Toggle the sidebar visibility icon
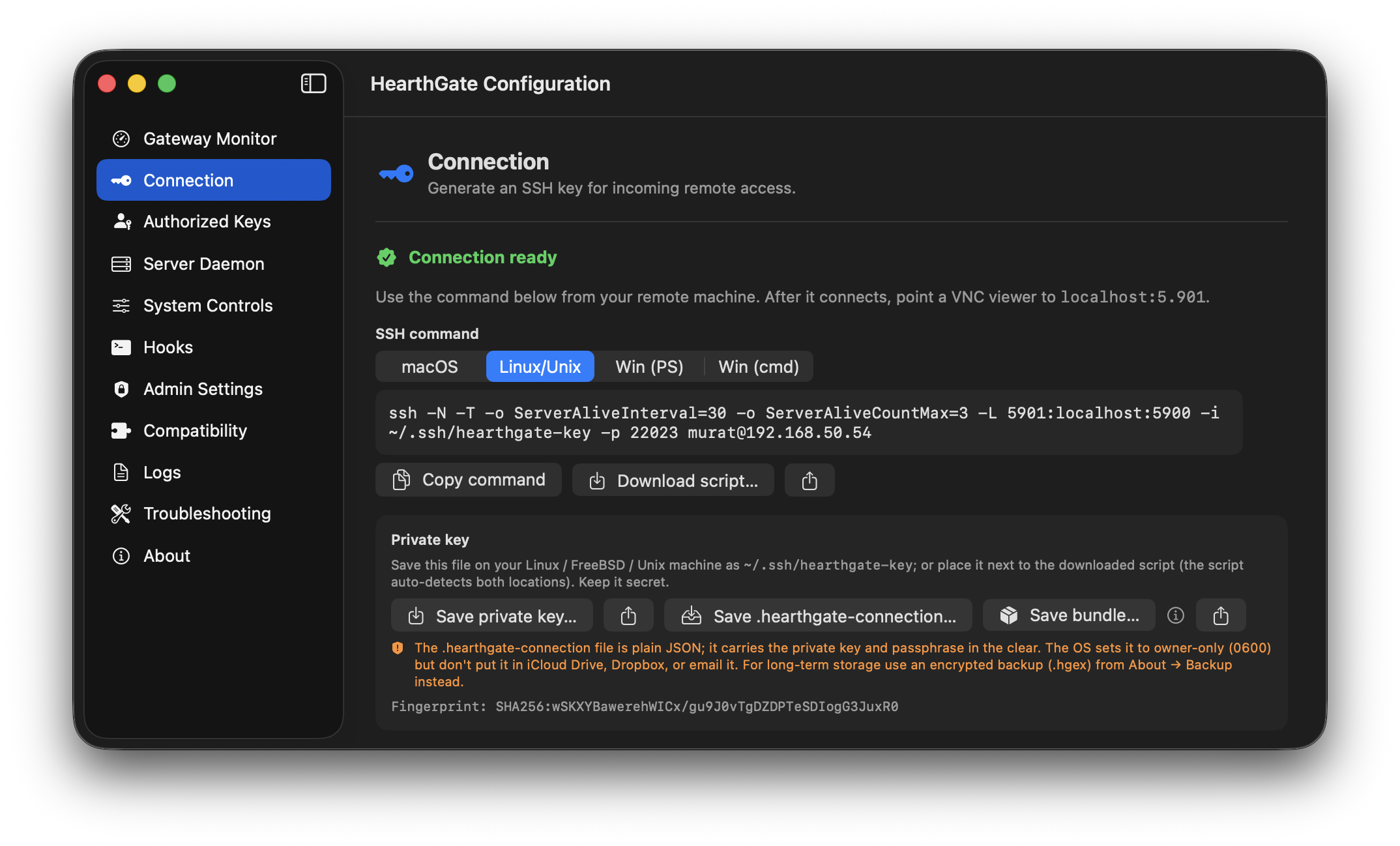Viewport: 1400px width, 846px height. [x=314, y=83]
